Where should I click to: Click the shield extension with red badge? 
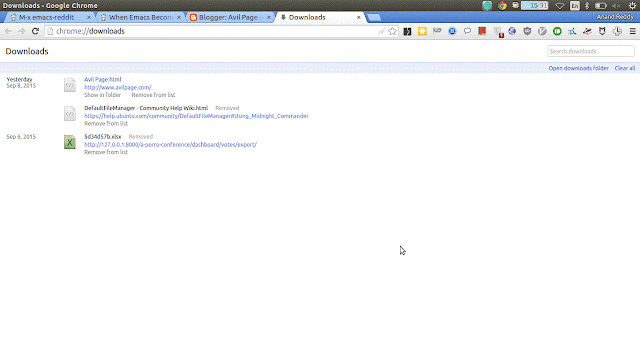pyautogui.click(x=498, y=32)
